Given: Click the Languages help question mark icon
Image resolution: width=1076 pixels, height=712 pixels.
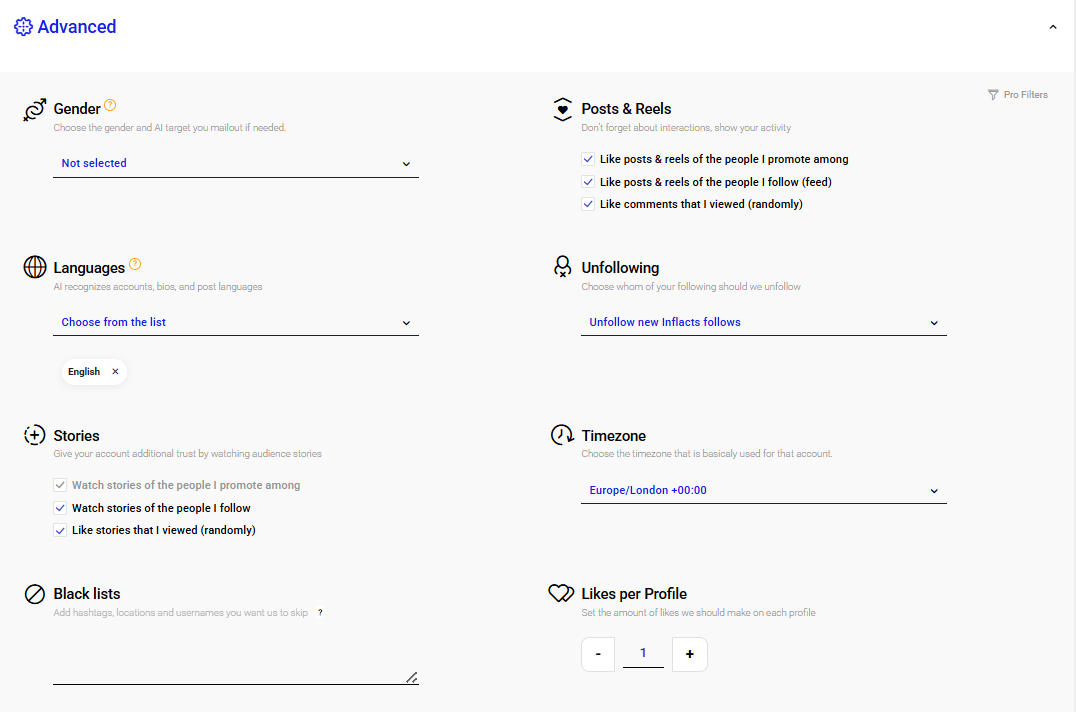Looking at the screenshot, I should 135,265.
